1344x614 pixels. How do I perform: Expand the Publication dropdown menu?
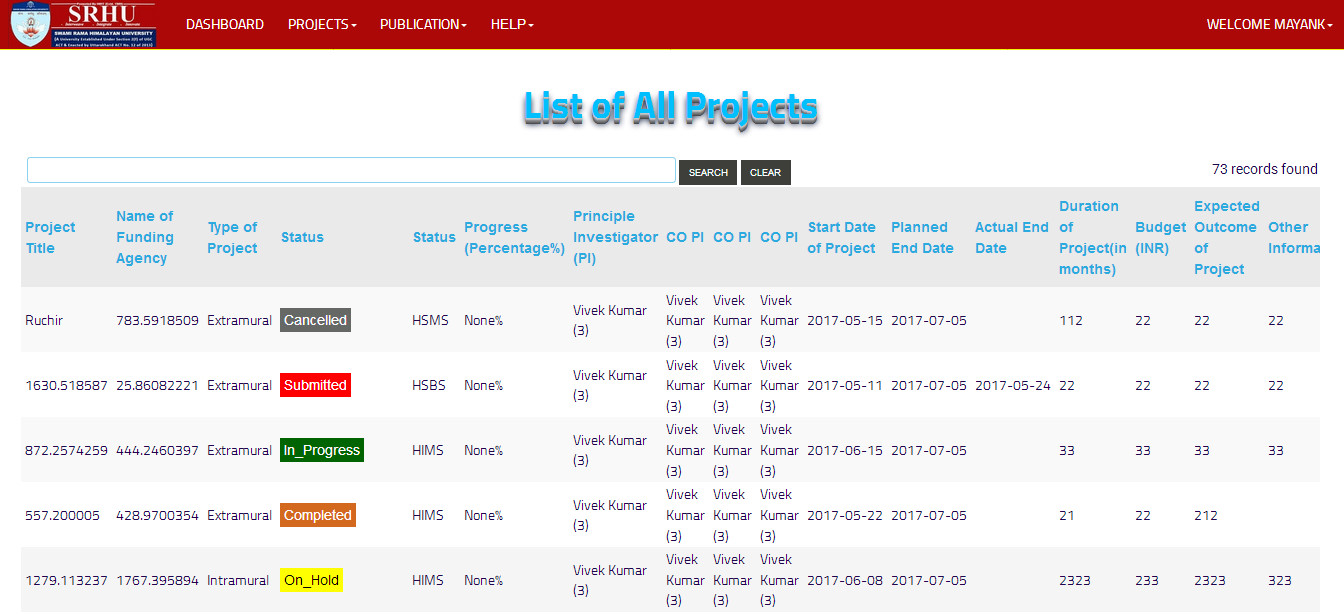pyautogui.click(x=423, y=24)
